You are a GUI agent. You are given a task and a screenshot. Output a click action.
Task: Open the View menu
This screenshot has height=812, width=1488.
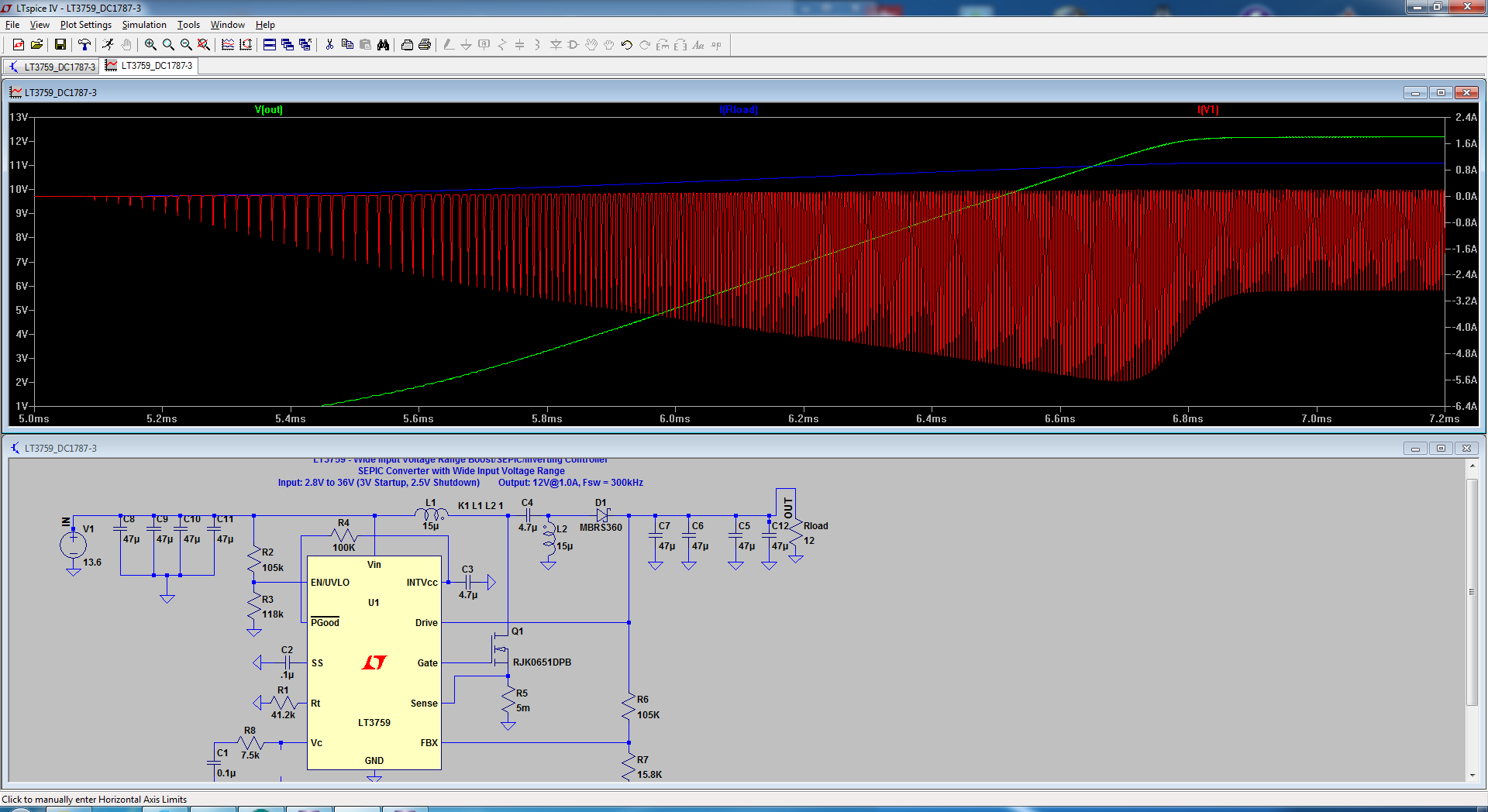pyautogui.click(x=40, y=25)
